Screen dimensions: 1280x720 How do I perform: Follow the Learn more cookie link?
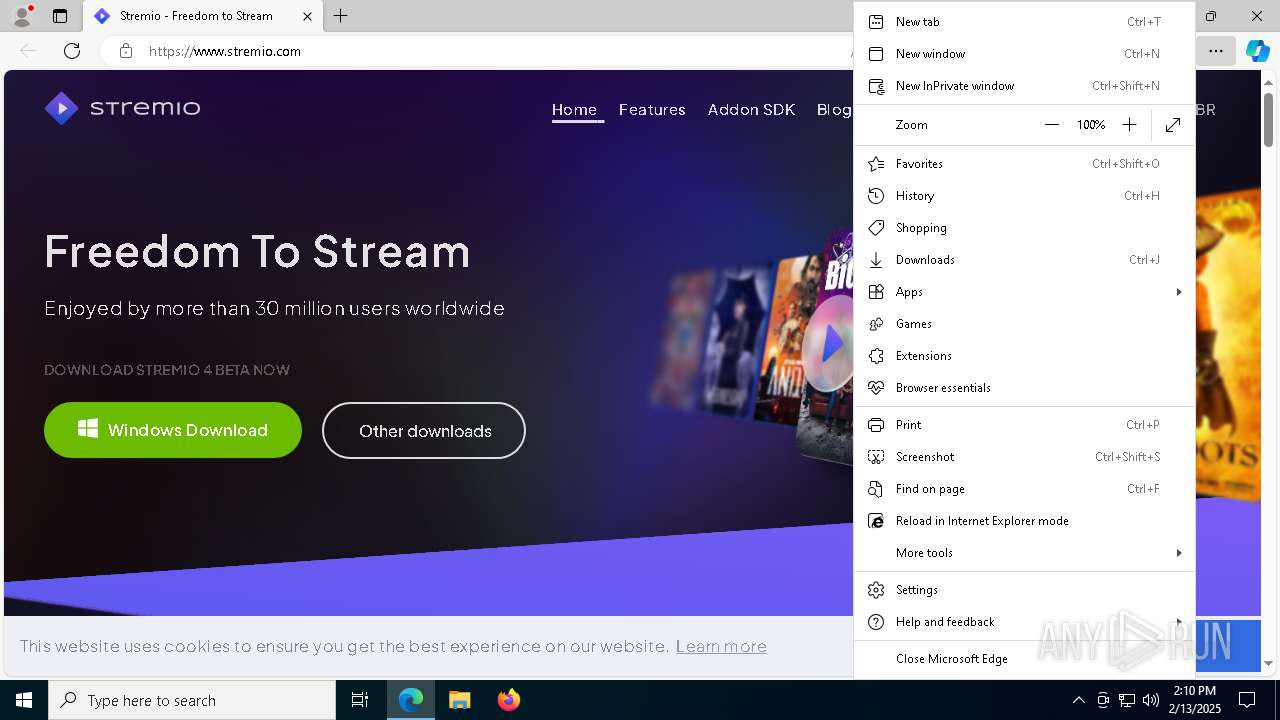point(721,646)
